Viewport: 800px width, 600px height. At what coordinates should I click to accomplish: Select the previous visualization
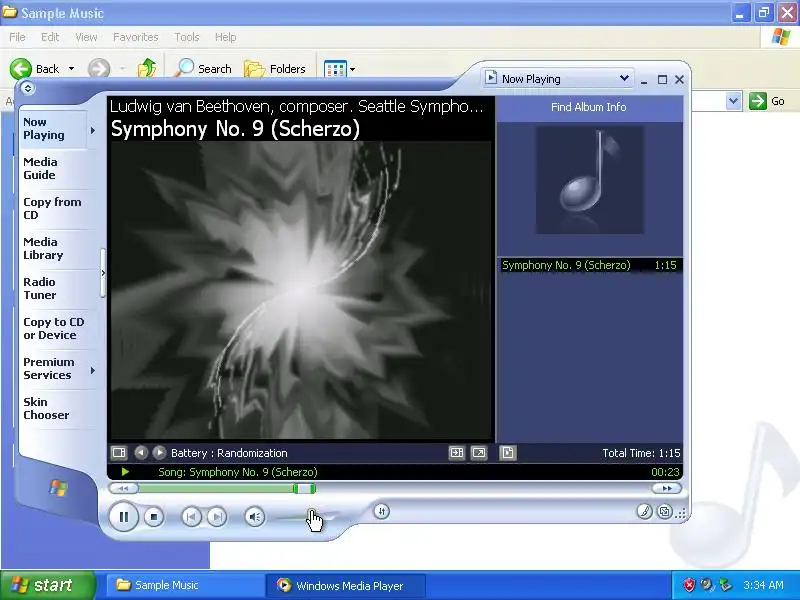coord(141,453)
